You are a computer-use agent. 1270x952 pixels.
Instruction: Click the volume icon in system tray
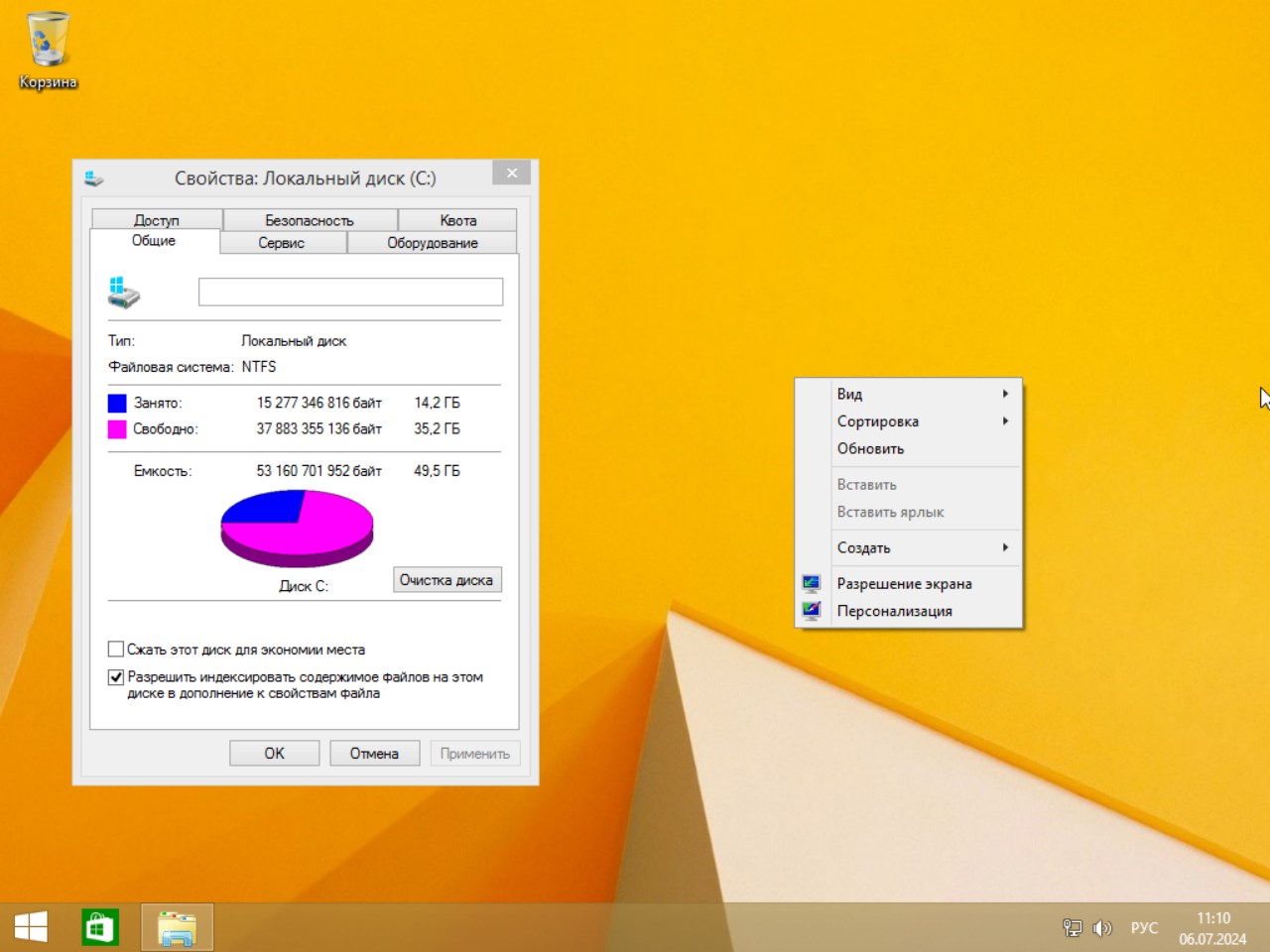tap(1102, 928)
